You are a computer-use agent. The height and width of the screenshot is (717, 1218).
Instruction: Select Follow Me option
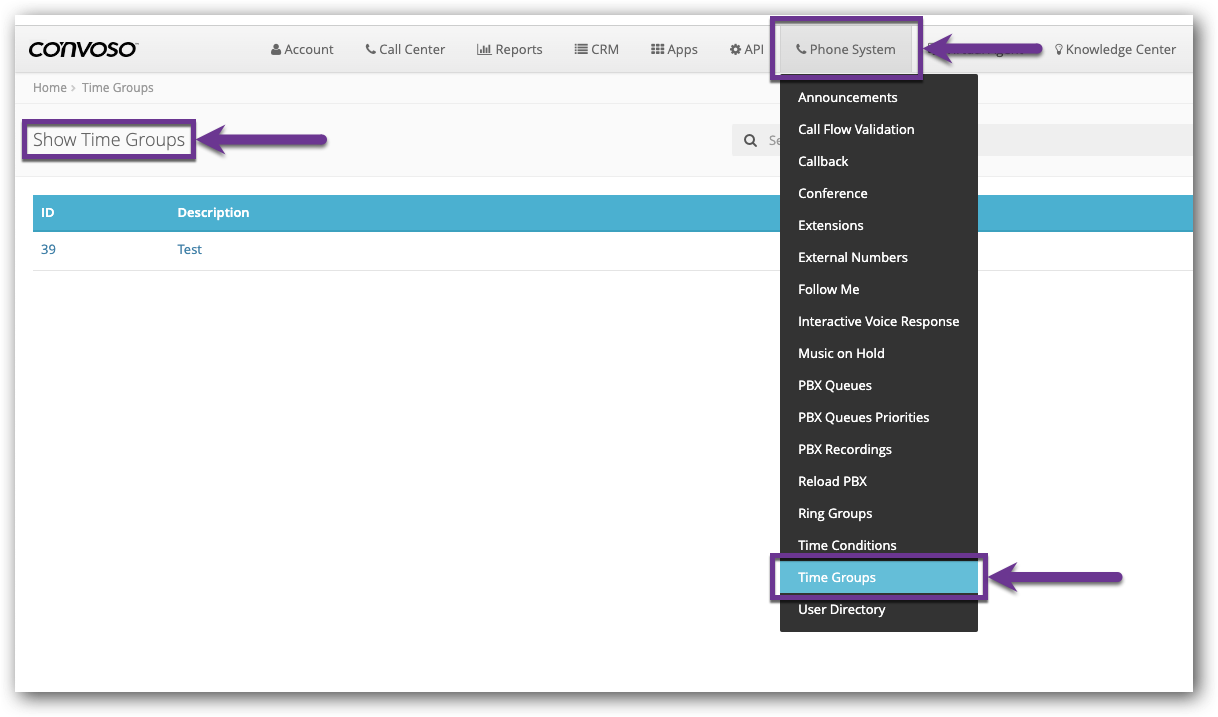coord(878,289)
